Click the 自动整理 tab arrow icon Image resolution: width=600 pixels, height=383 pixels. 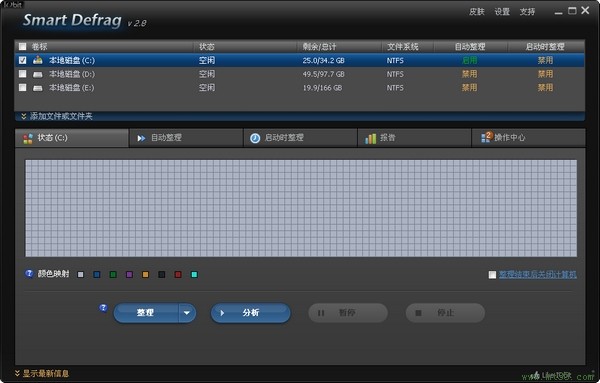pos(141,138)
